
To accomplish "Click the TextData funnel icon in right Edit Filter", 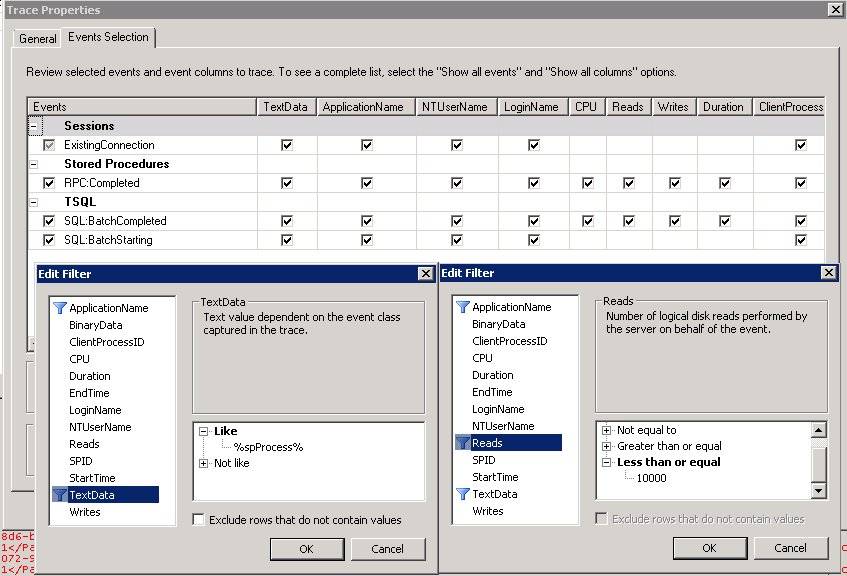I will [463, 494].
